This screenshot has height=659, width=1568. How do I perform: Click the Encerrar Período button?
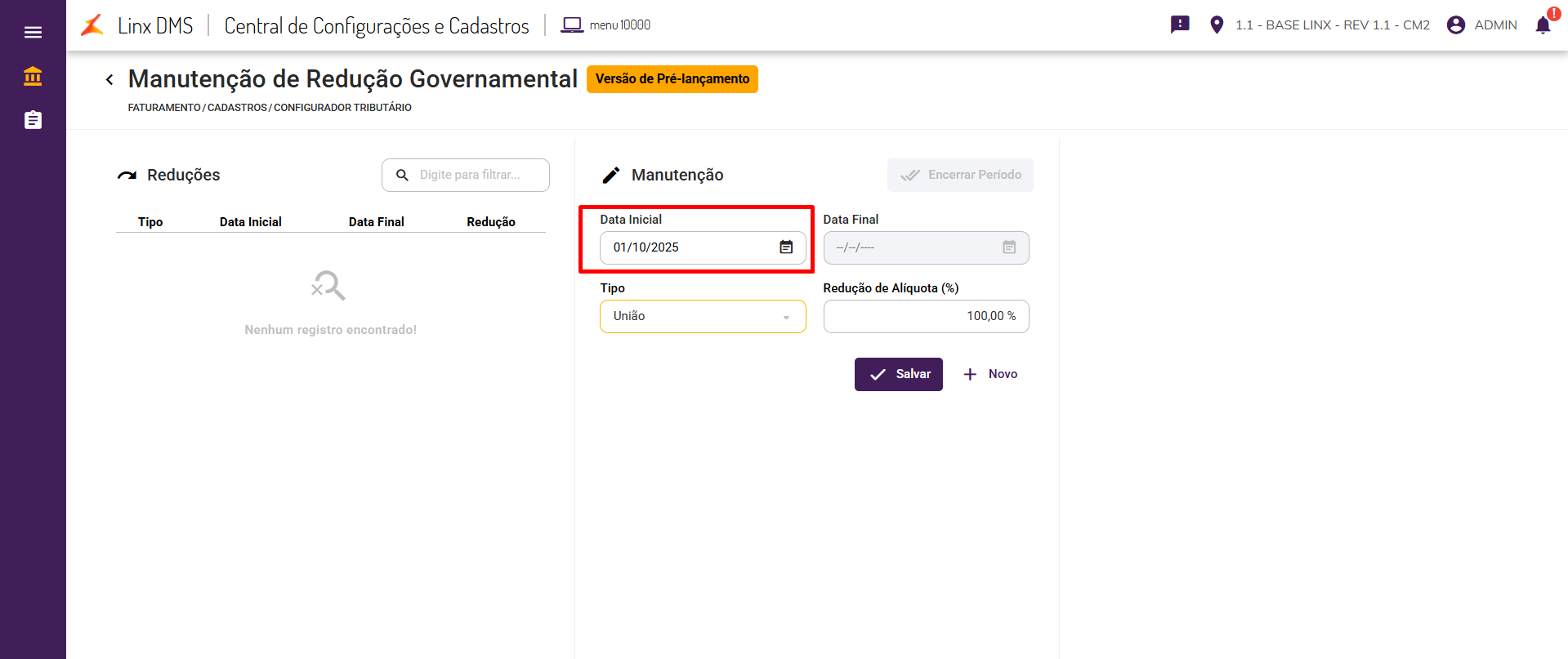[960, 175]
